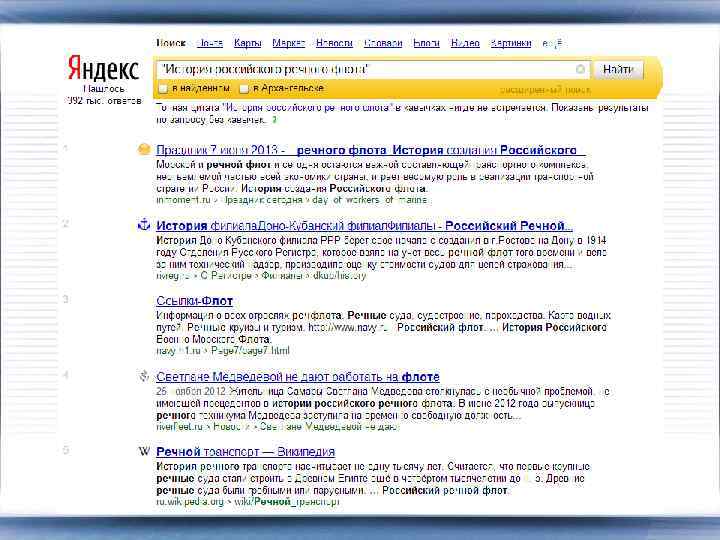Clear the search query with the round icon
Screen dimensions: 720x540
(580, 69)
